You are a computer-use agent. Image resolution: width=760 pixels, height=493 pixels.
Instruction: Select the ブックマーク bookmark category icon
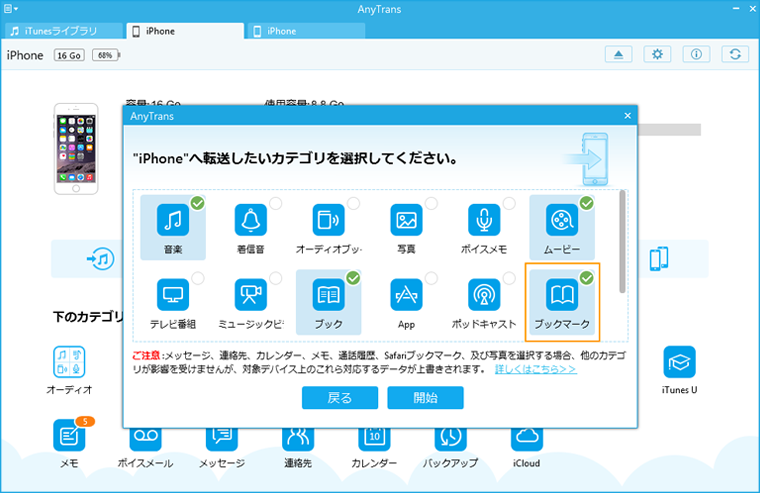click(562, 295)
